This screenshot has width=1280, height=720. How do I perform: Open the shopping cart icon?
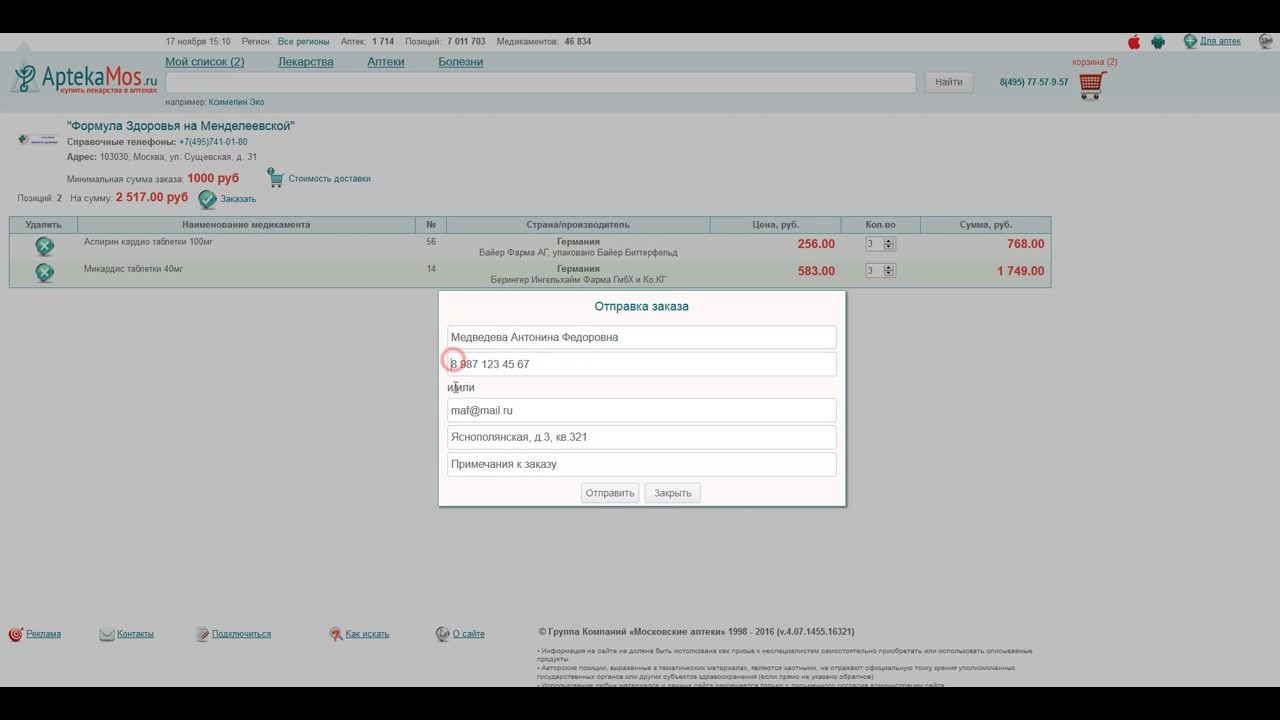click(1092, 85)
